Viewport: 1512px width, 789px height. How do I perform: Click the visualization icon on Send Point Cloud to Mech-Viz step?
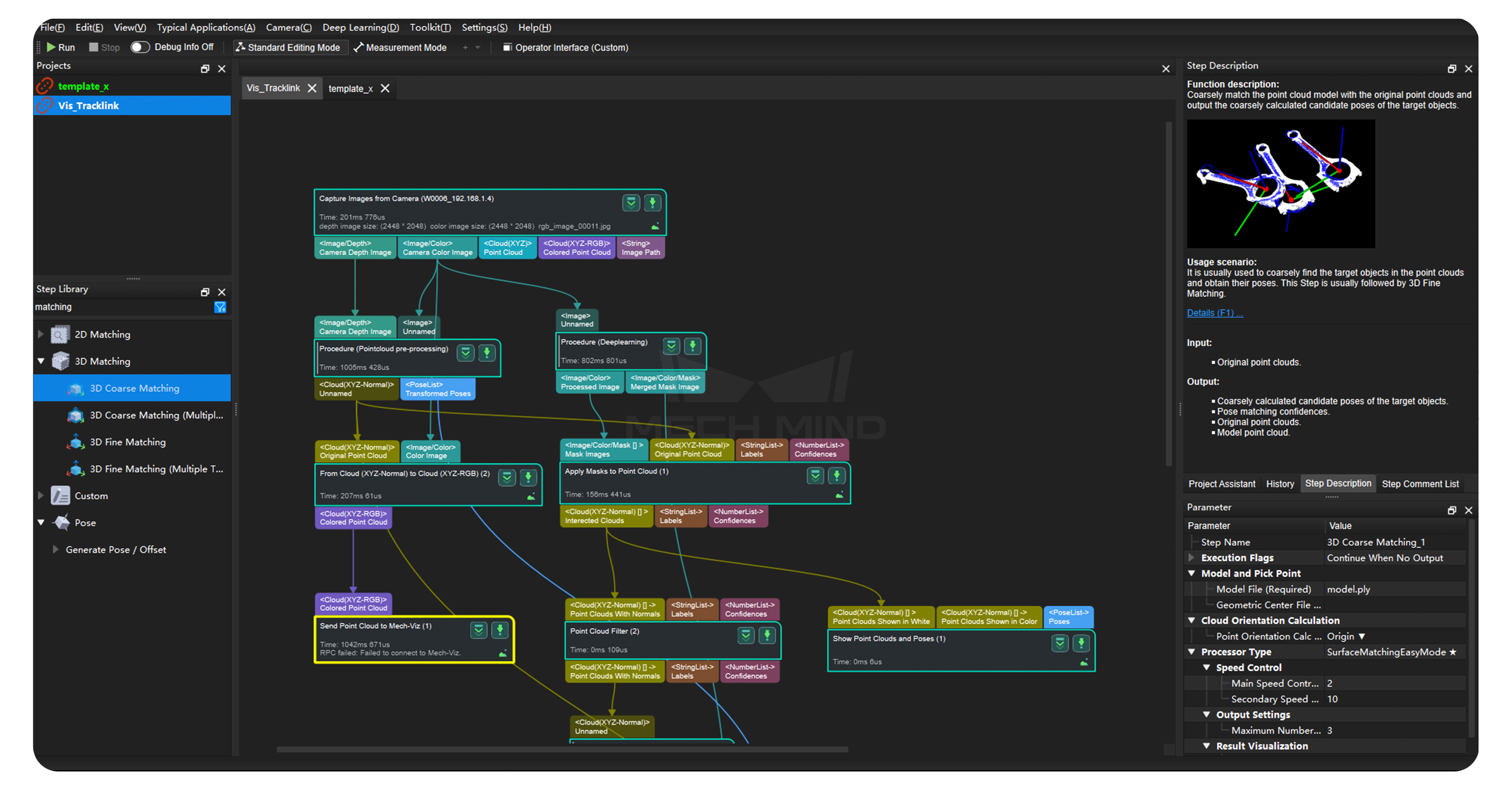coord(502,653)
